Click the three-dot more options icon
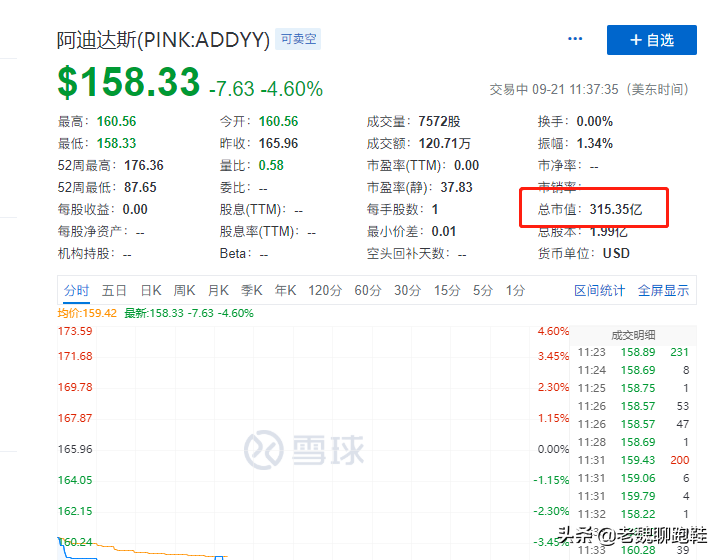Screen dimensions: 723x560 point(575,39)
